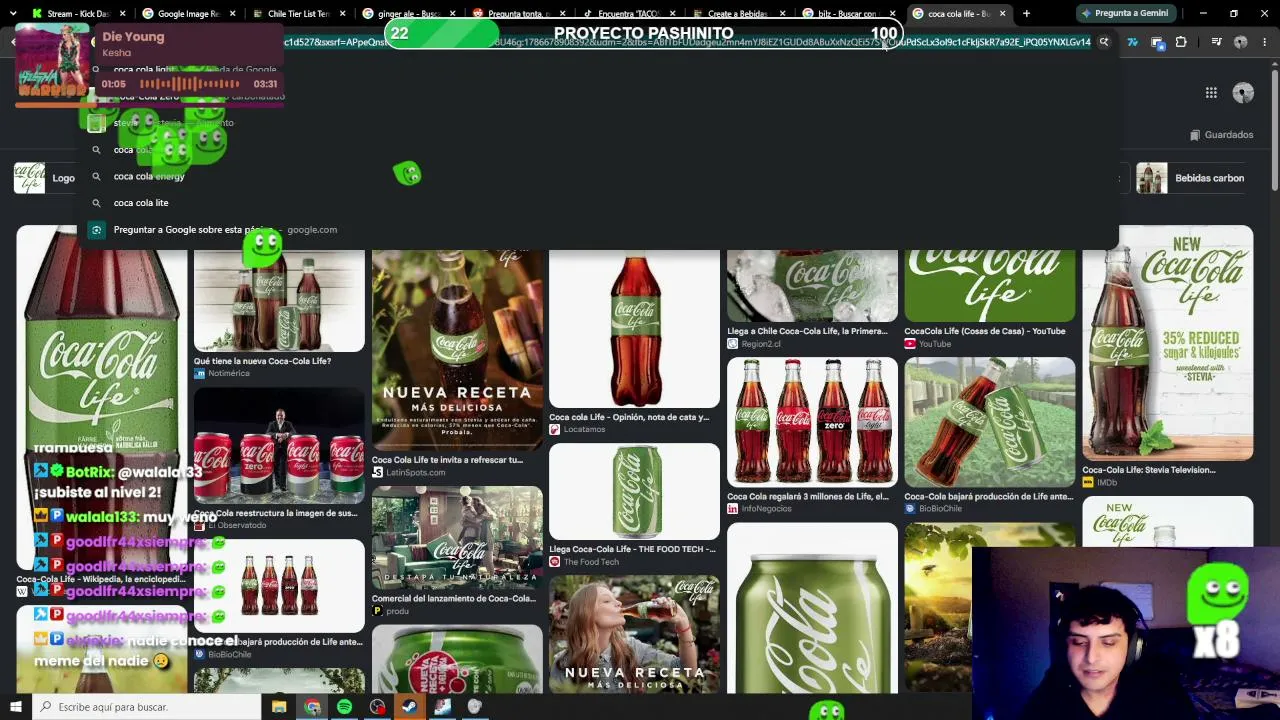Open a new browser tab
1280x720 pixels.
point(1026,14)
